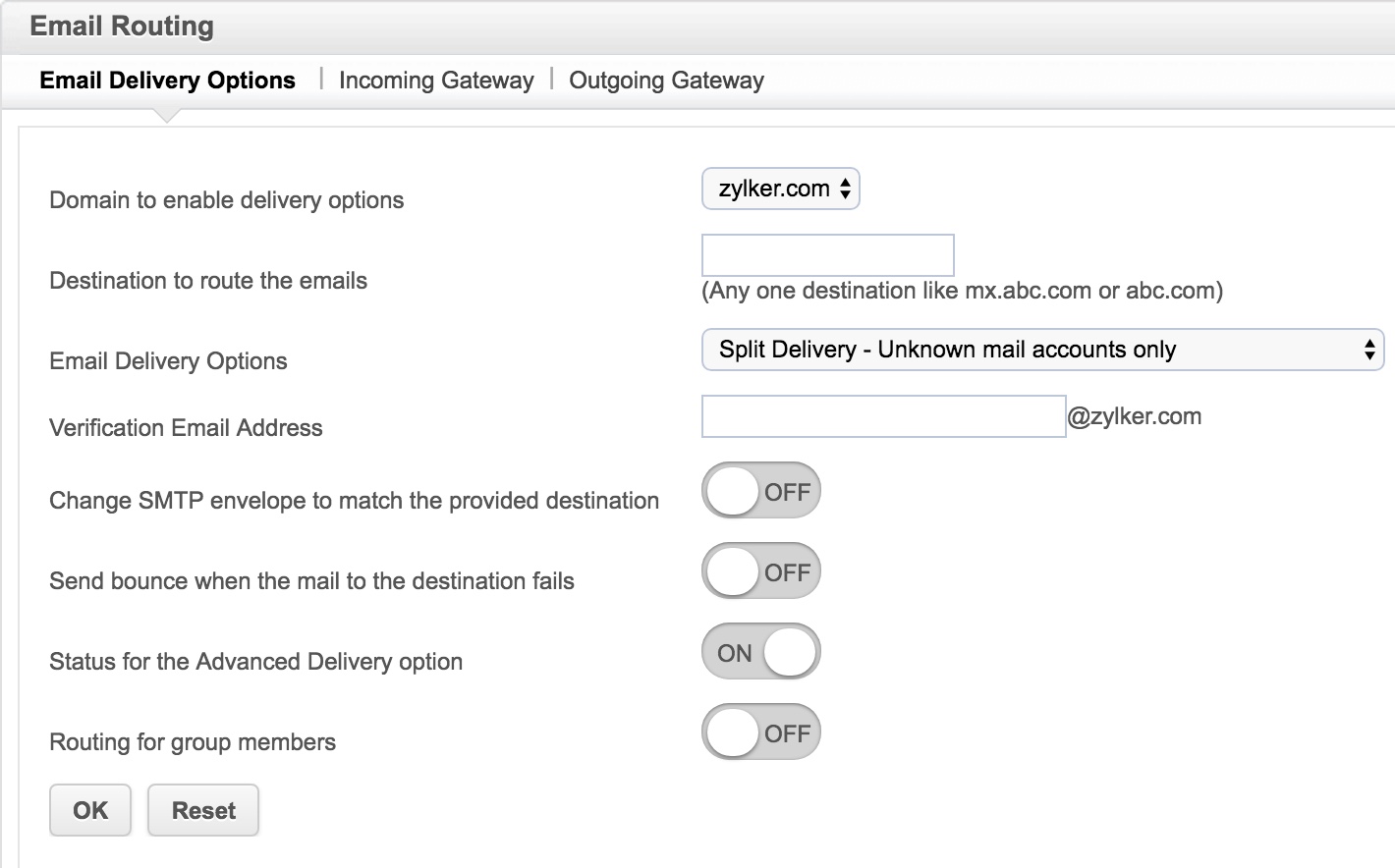Enable the Change SMTP envelope toggle

760,491
